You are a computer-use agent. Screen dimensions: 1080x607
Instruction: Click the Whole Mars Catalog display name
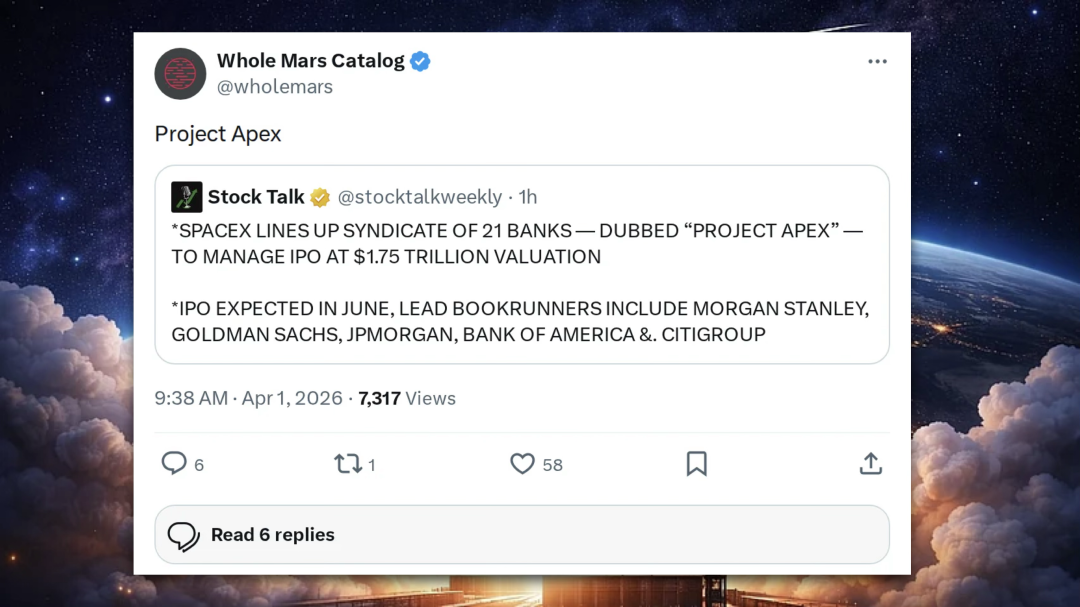[310, 61]
